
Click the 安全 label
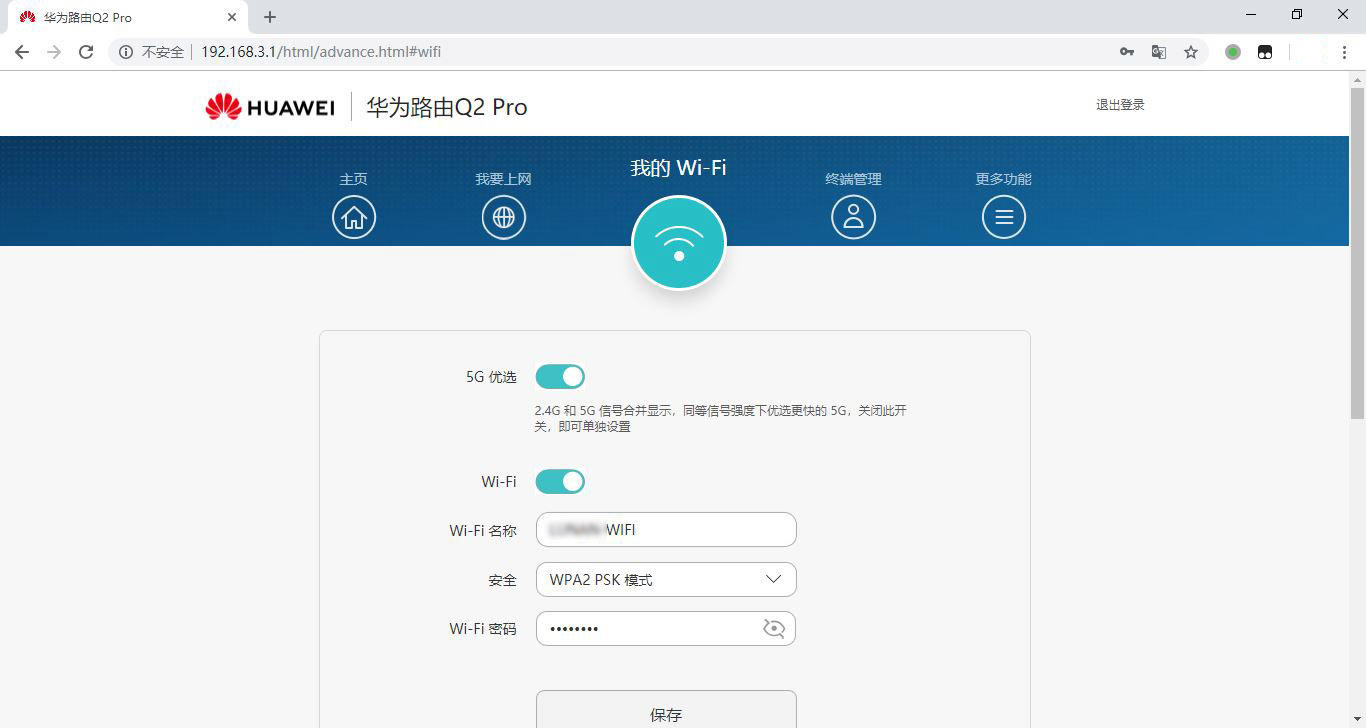(503, 580)
